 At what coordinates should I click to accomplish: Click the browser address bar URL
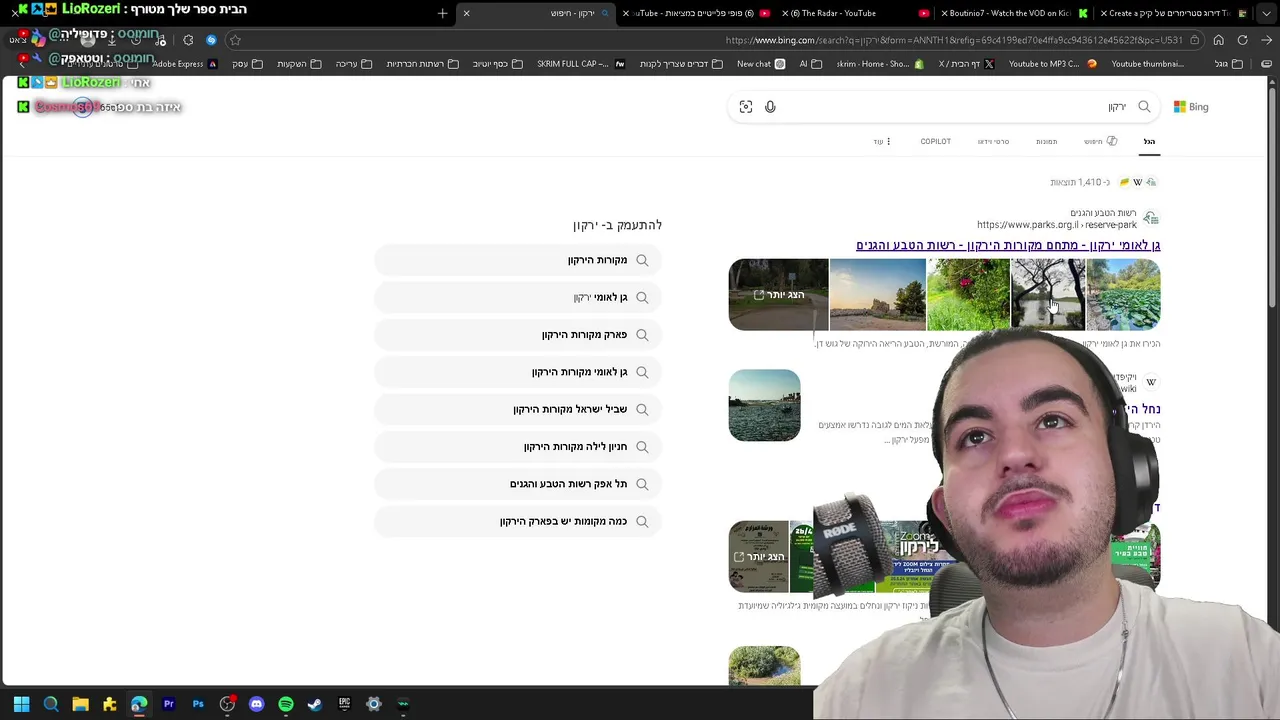[953, 40]
